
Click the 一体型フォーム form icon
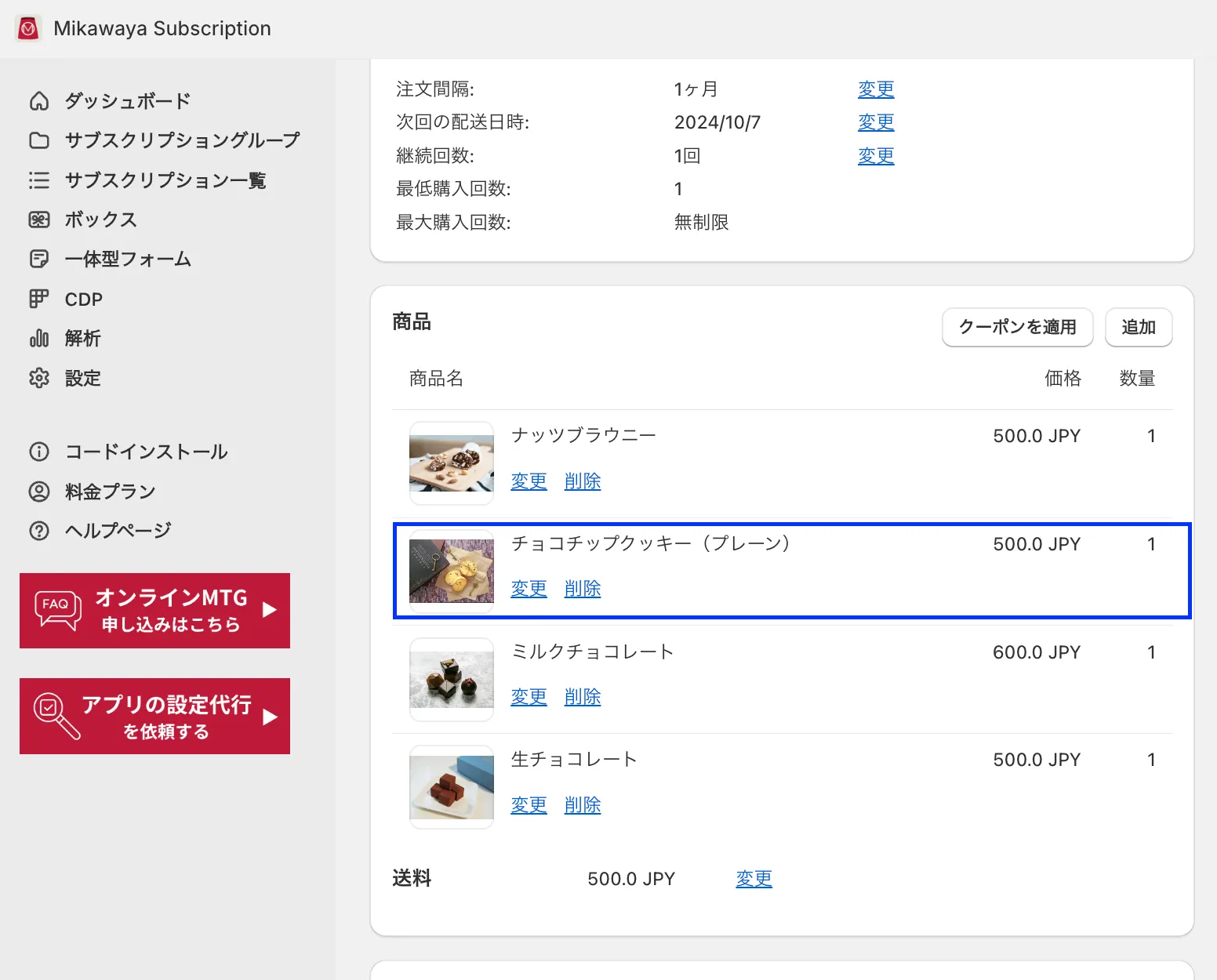pos(39,259)
